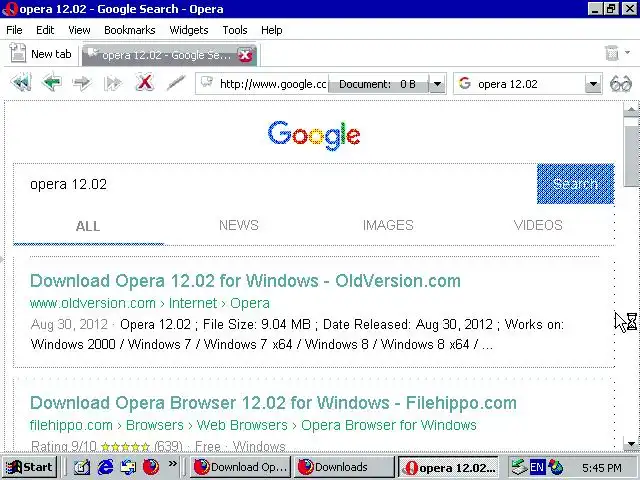640x480 pixels.
Task: Click the URL address field
Action: (x=273, y=84)
